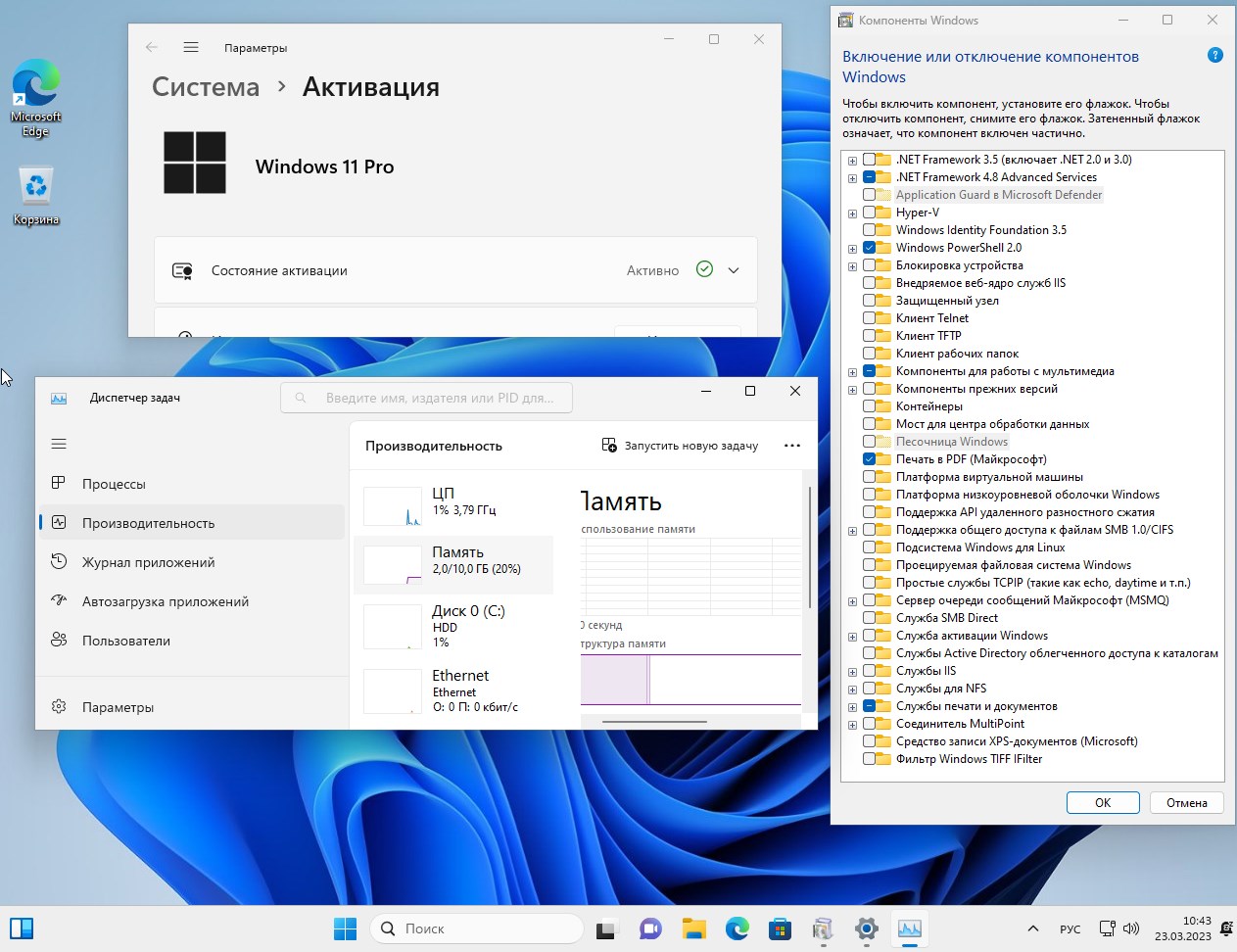Image resolution: width=1237 pixels, height=952 pixels.
Task: Expand the Состояние активации chevron
Action: point(734,270)
